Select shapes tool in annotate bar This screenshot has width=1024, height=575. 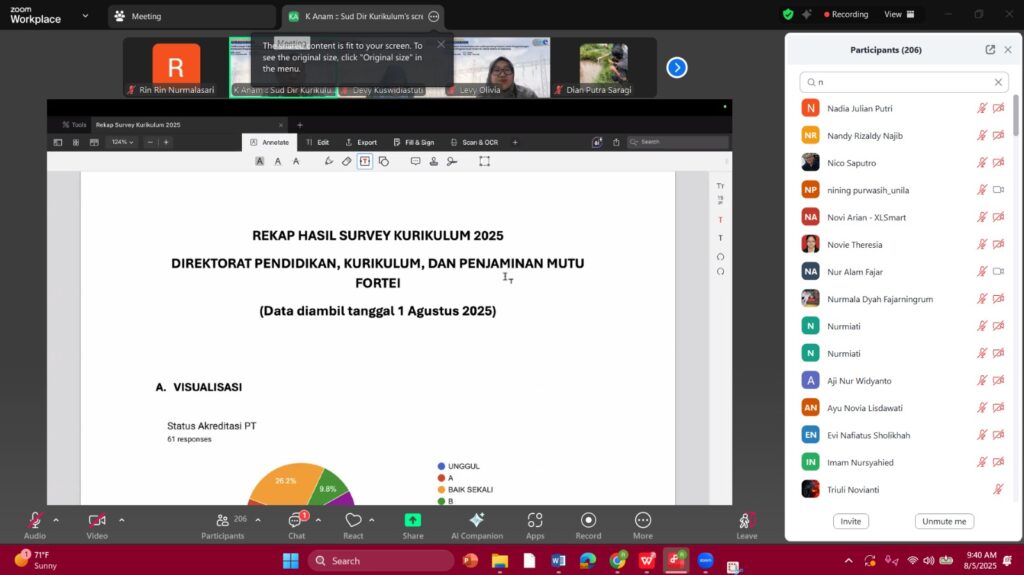pos(384,161)
